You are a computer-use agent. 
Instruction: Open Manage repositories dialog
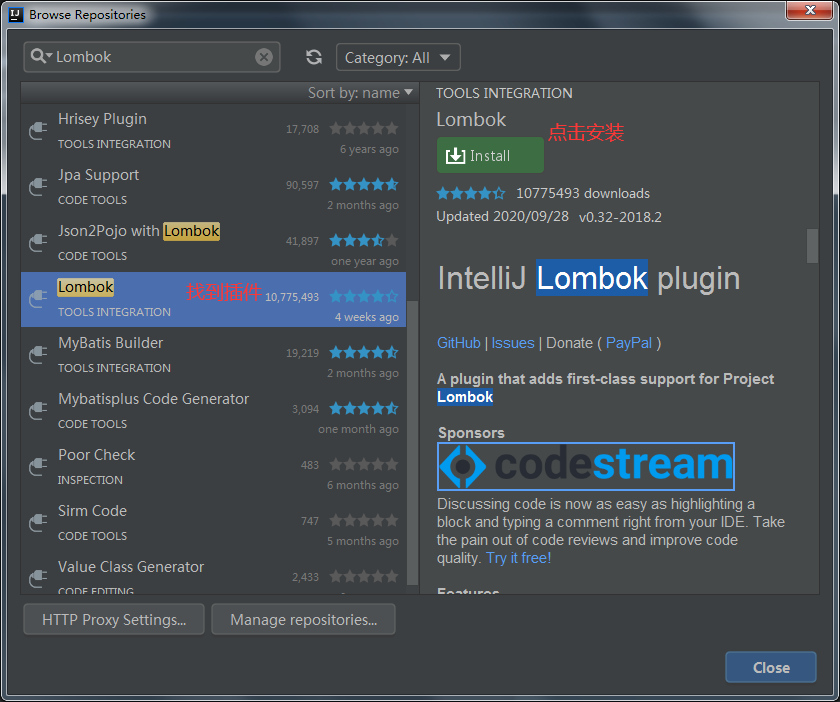(x=304, y=619)
